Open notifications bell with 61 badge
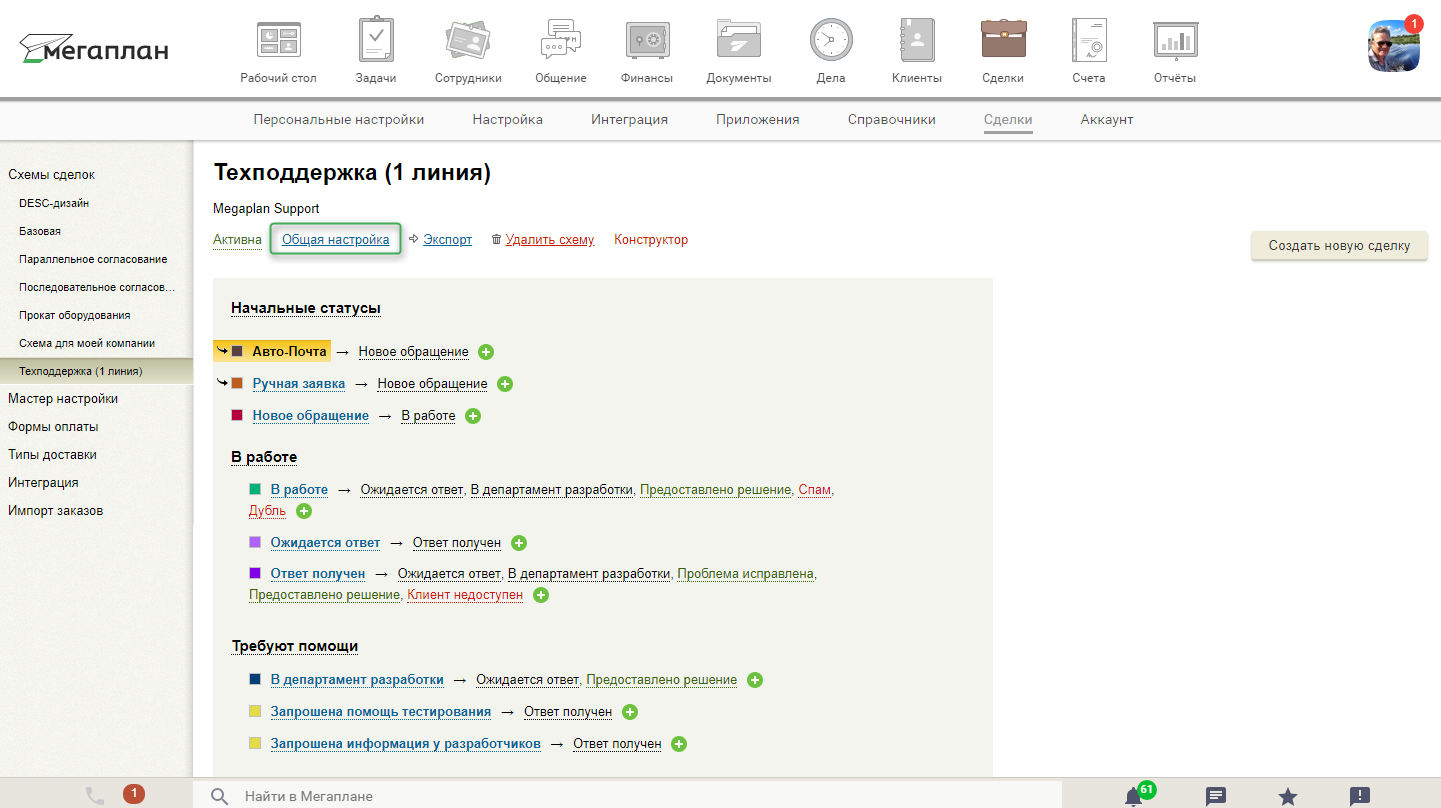1441x808 pixels. (x=1133, y=796)
